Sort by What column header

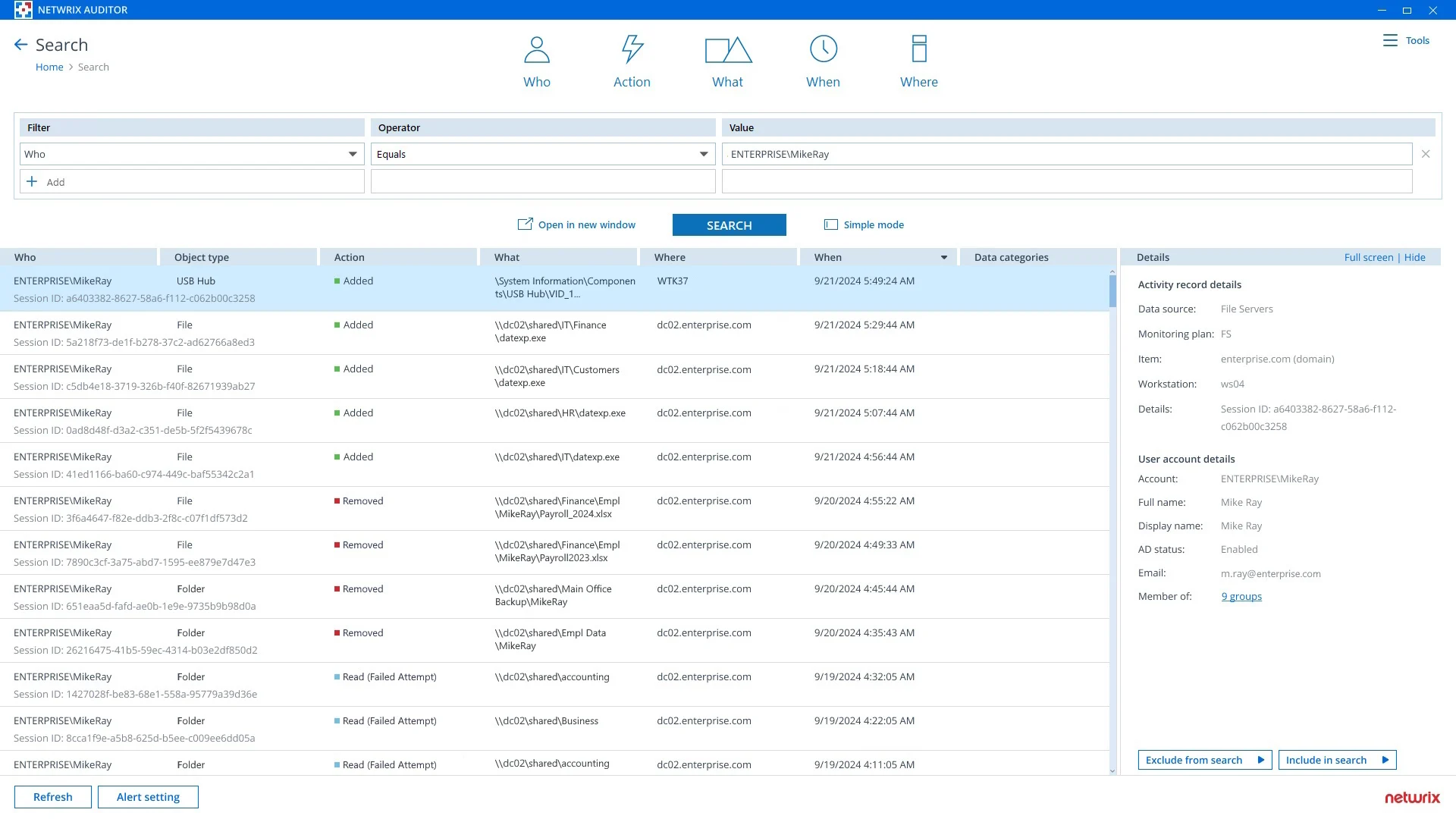[559, 257]
